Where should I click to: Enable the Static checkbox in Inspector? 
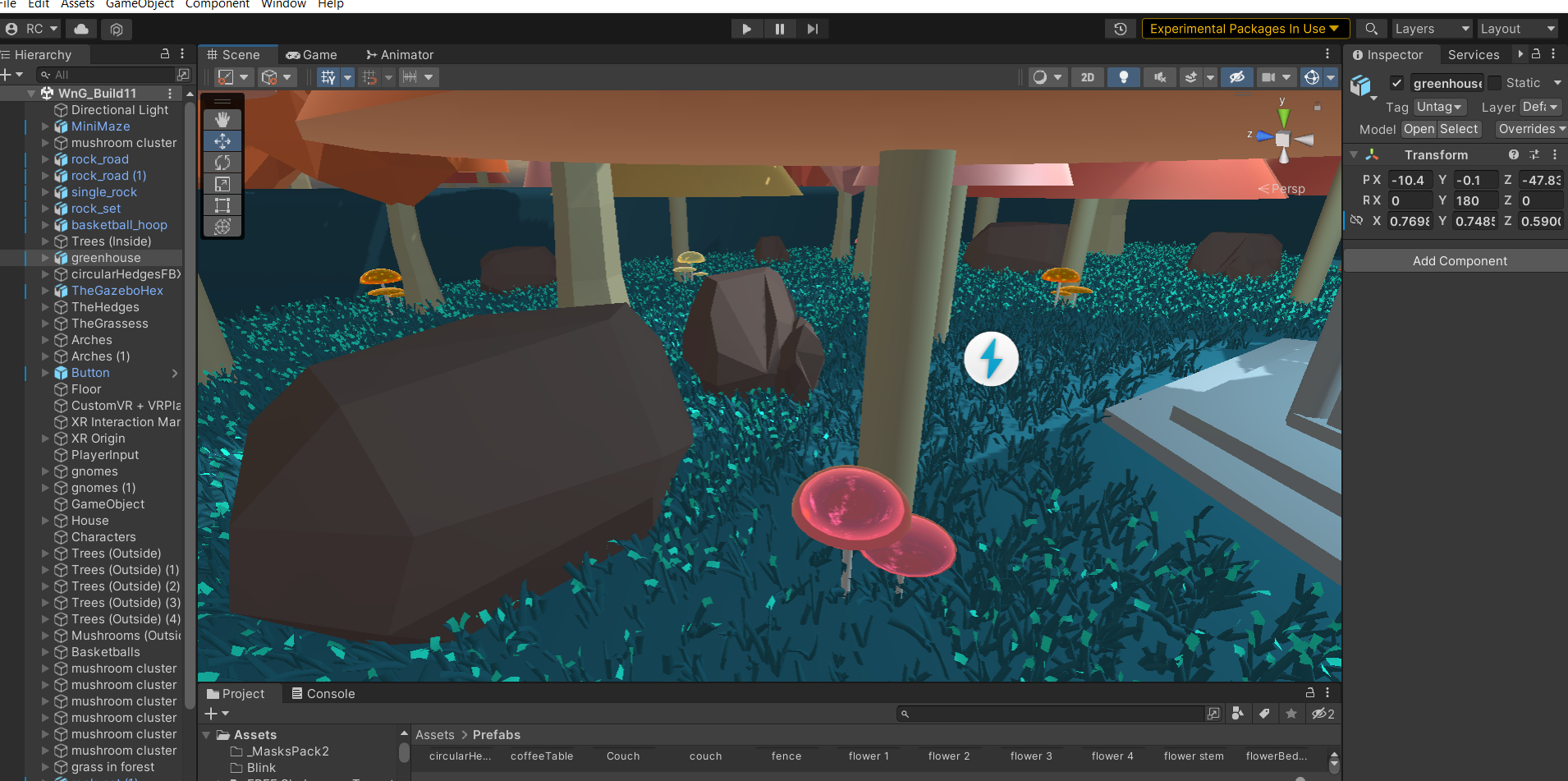(x=1495, y=83)
